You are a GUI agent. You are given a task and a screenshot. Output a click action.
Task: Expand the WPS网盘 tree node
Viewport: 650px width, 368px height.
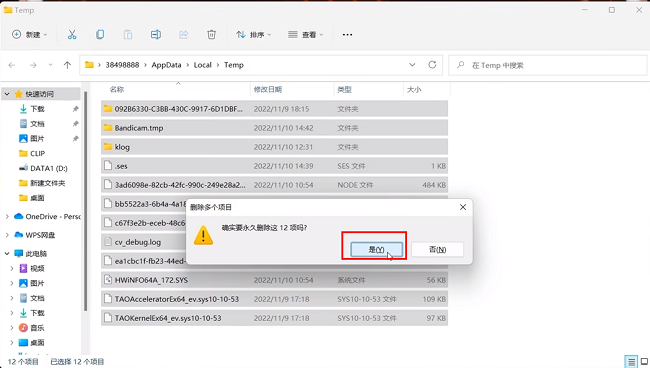tap(7, 235)
